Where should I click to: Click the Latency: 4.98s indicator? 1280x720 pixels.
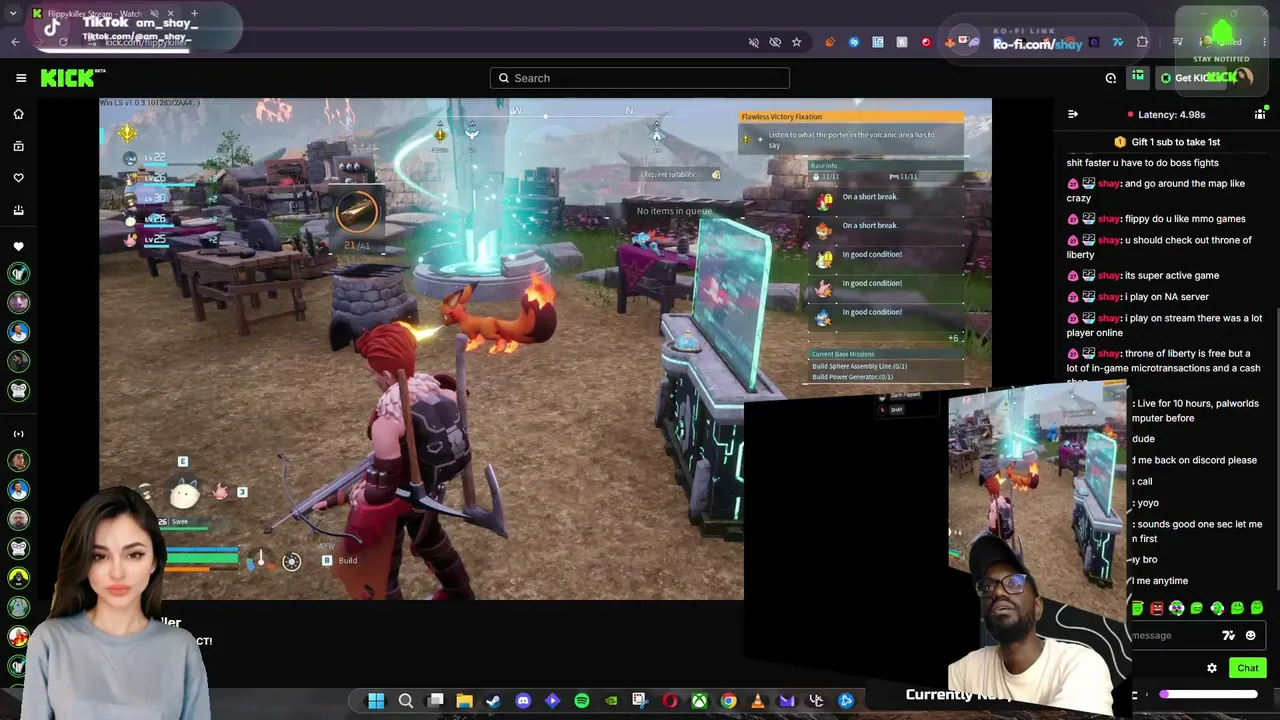click(x=1166, y=114)
